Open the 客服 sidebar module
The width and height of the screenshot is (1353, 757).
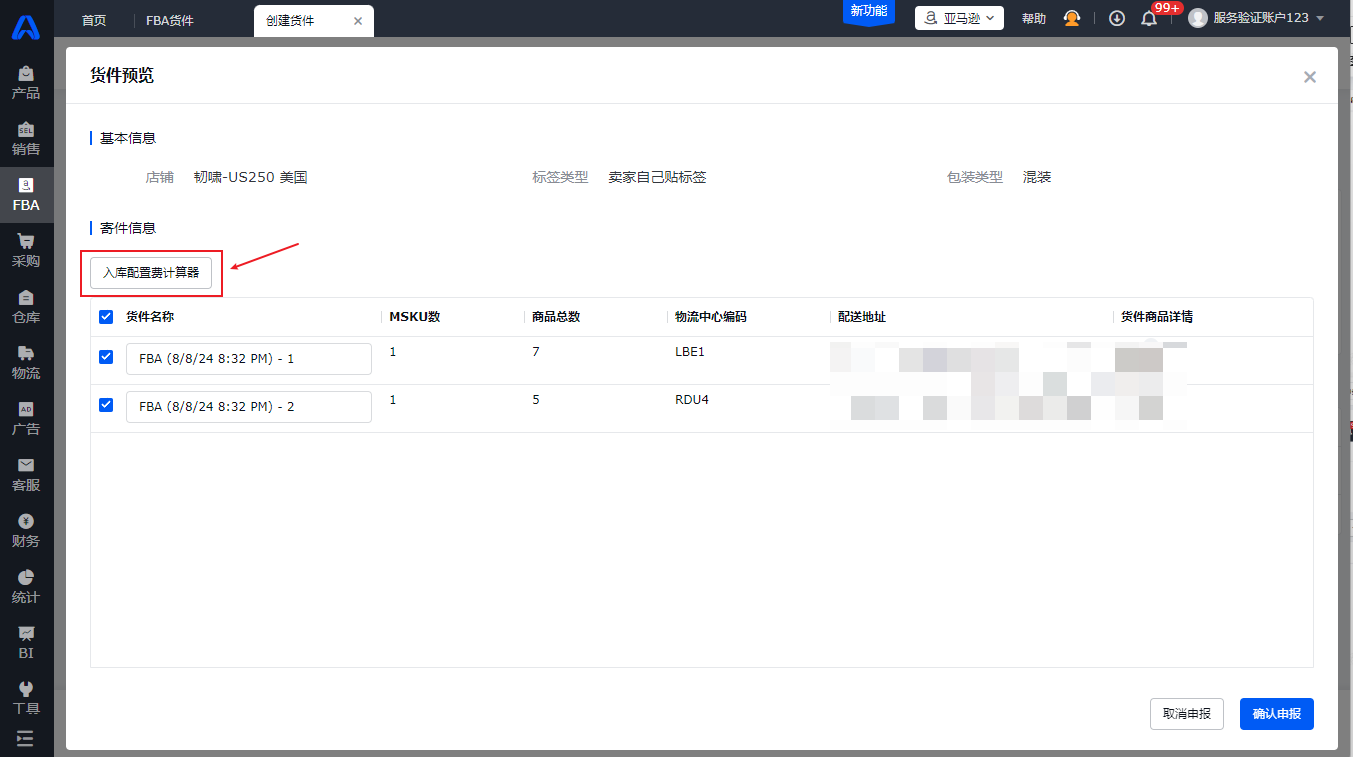[26, 475]
